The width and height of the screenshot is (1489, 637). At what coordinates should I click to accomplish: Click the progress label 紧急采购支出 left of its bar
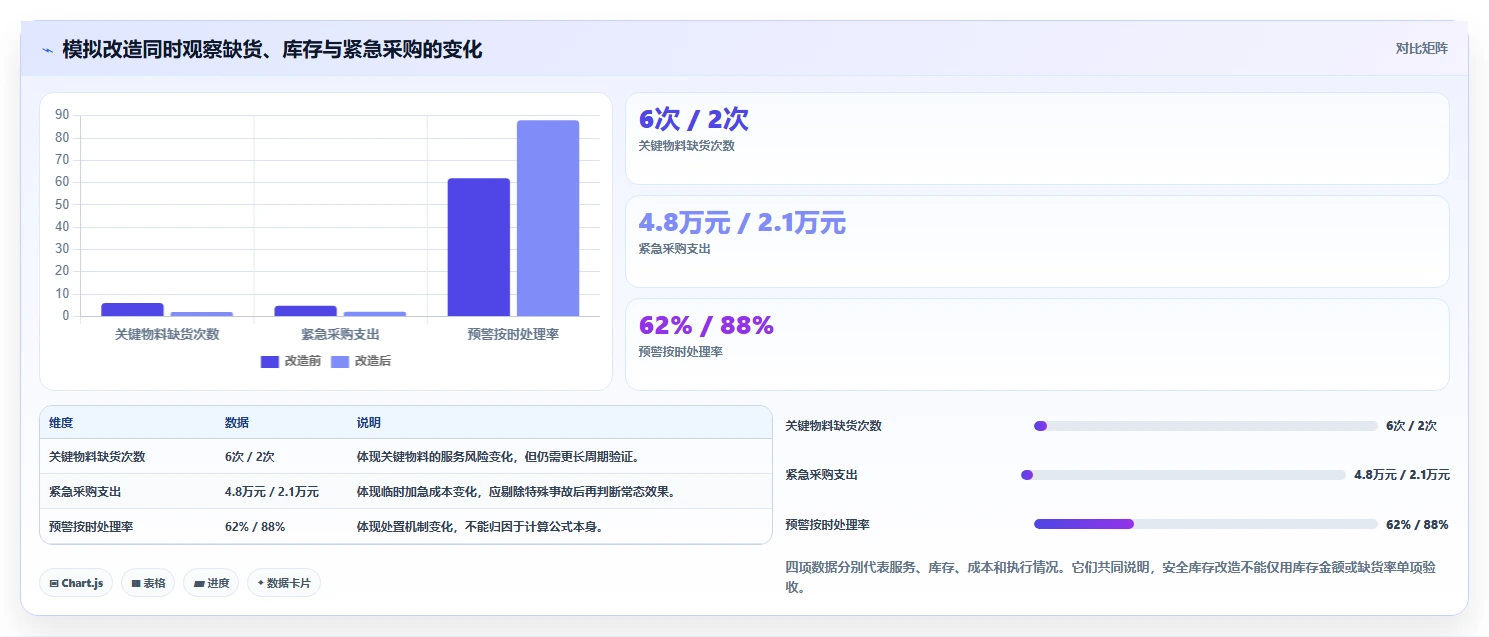pos(822,475)
